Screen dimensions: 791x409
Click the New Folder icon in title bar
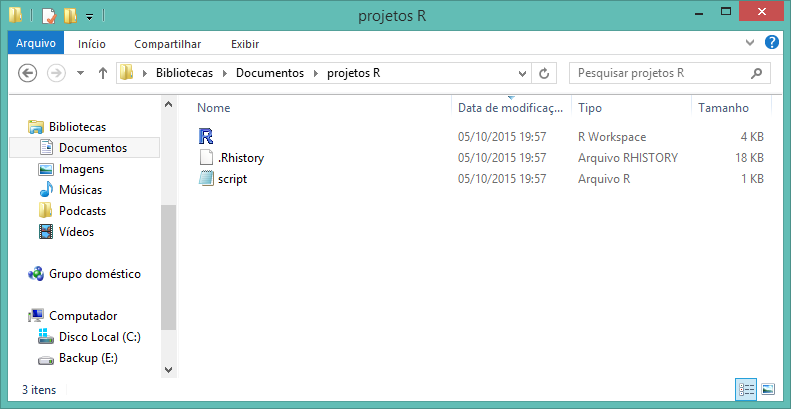[69, 16]
